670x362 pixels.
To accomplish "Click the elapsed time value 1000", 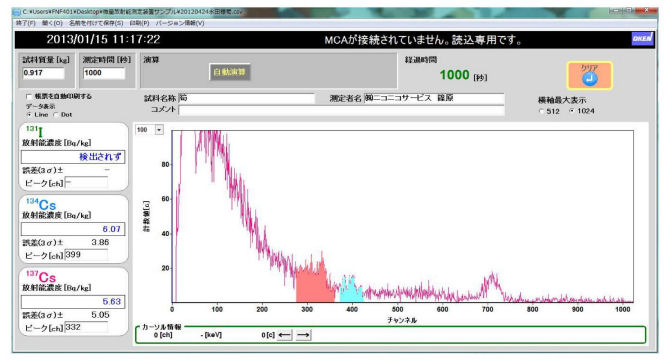I will coord(455,75).
